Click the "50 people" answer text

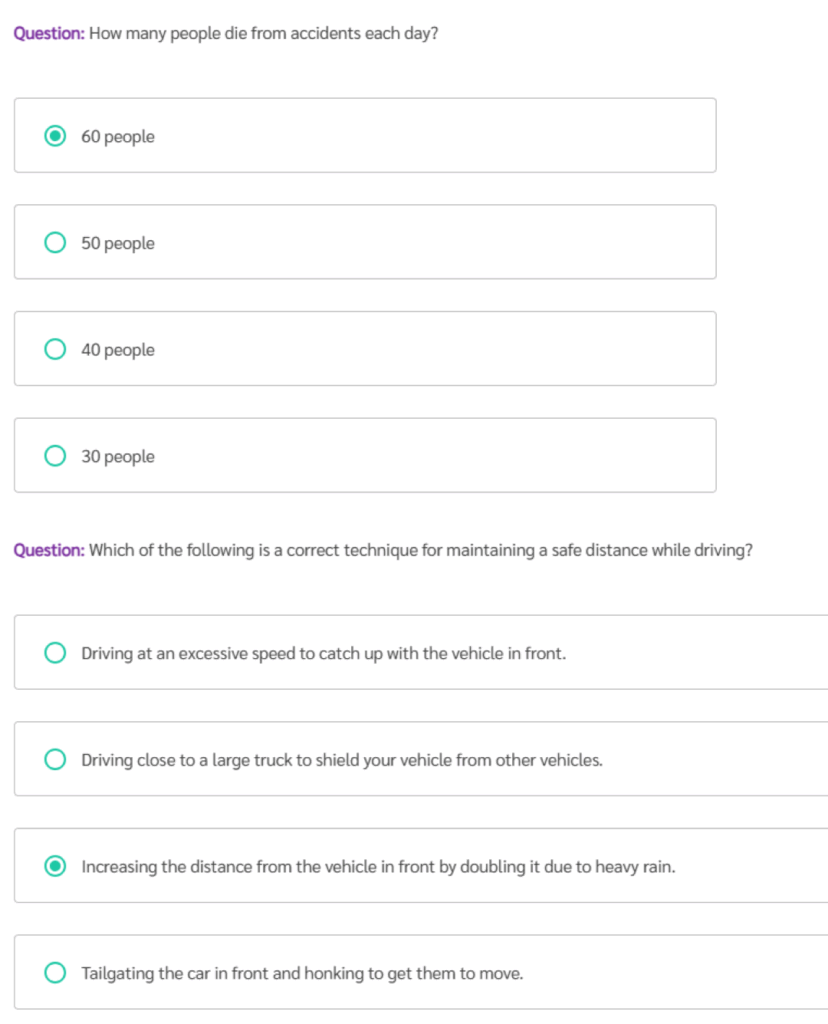pos(118,244)
